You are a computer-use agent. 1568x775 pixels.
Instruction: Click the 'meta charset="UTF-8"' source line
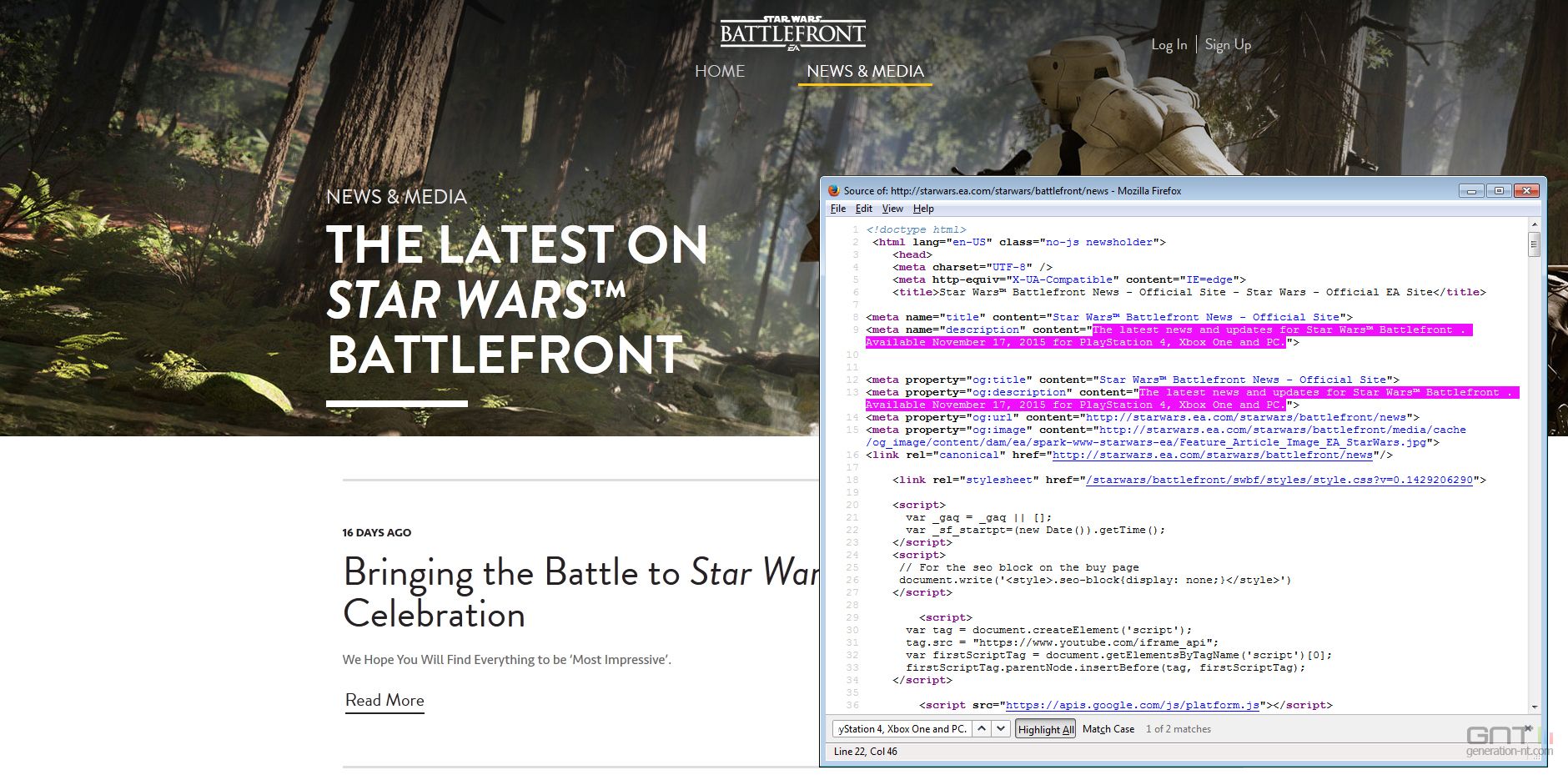point(972,267)
